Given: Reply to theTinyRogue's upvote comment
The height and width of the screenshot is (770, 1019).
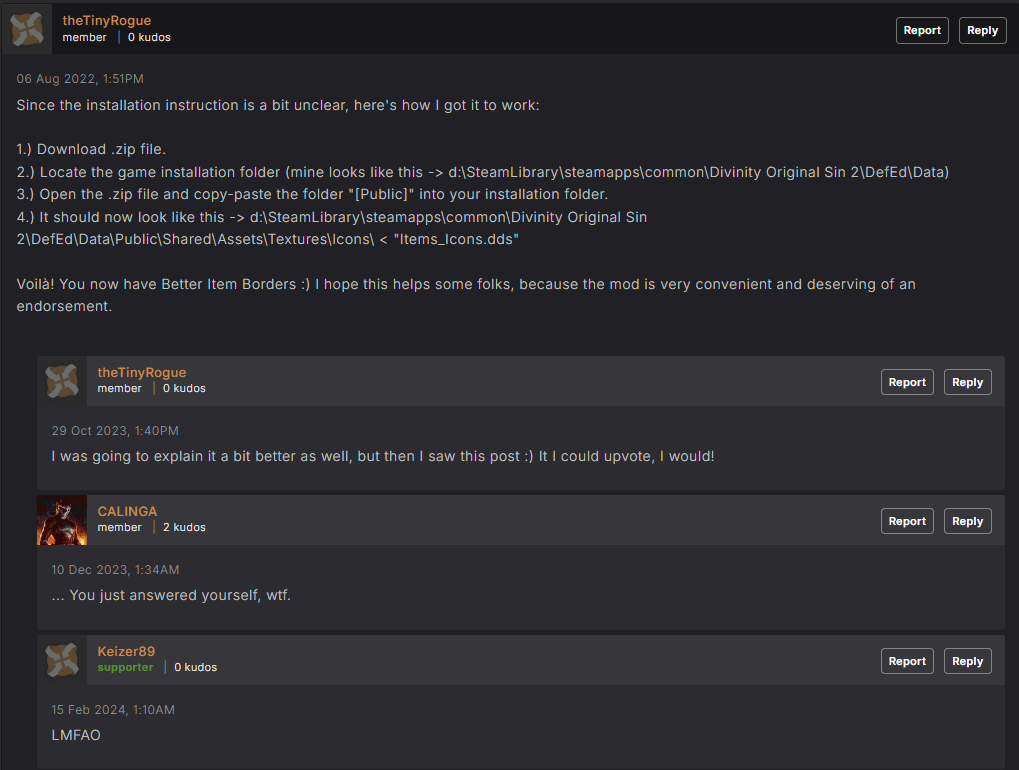Looking at the screenshot, I should pos(967,382).
